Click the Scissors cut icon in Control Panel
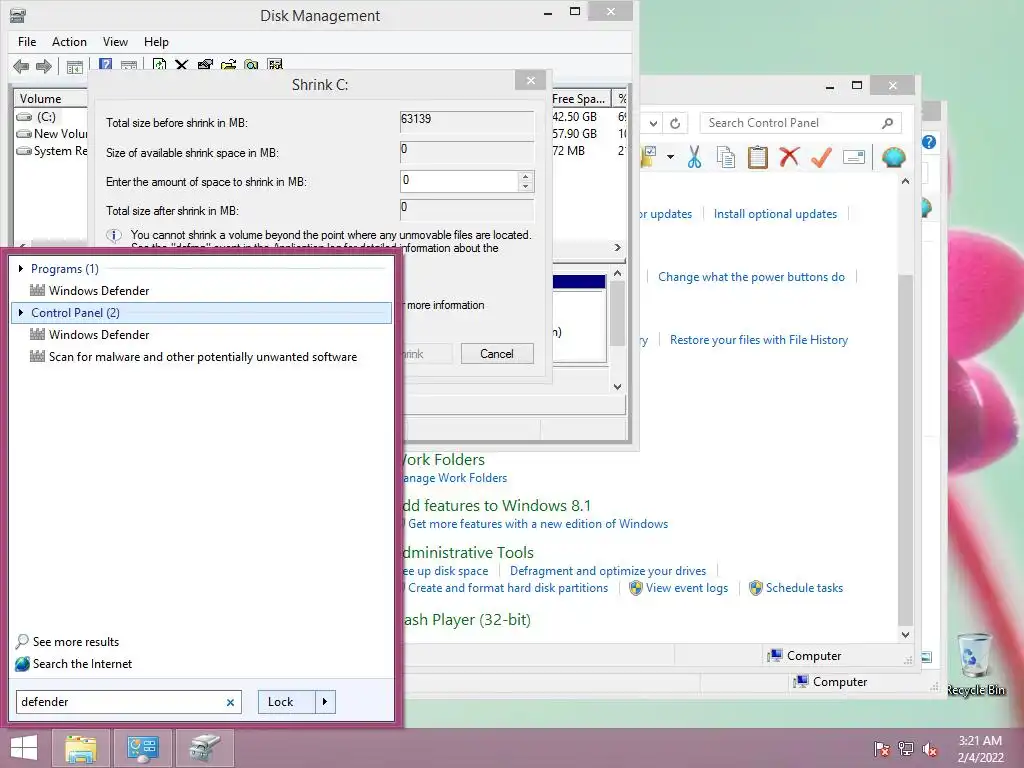Image resolution: width=1024 pixels, height=768 pixels. [694, 157]
